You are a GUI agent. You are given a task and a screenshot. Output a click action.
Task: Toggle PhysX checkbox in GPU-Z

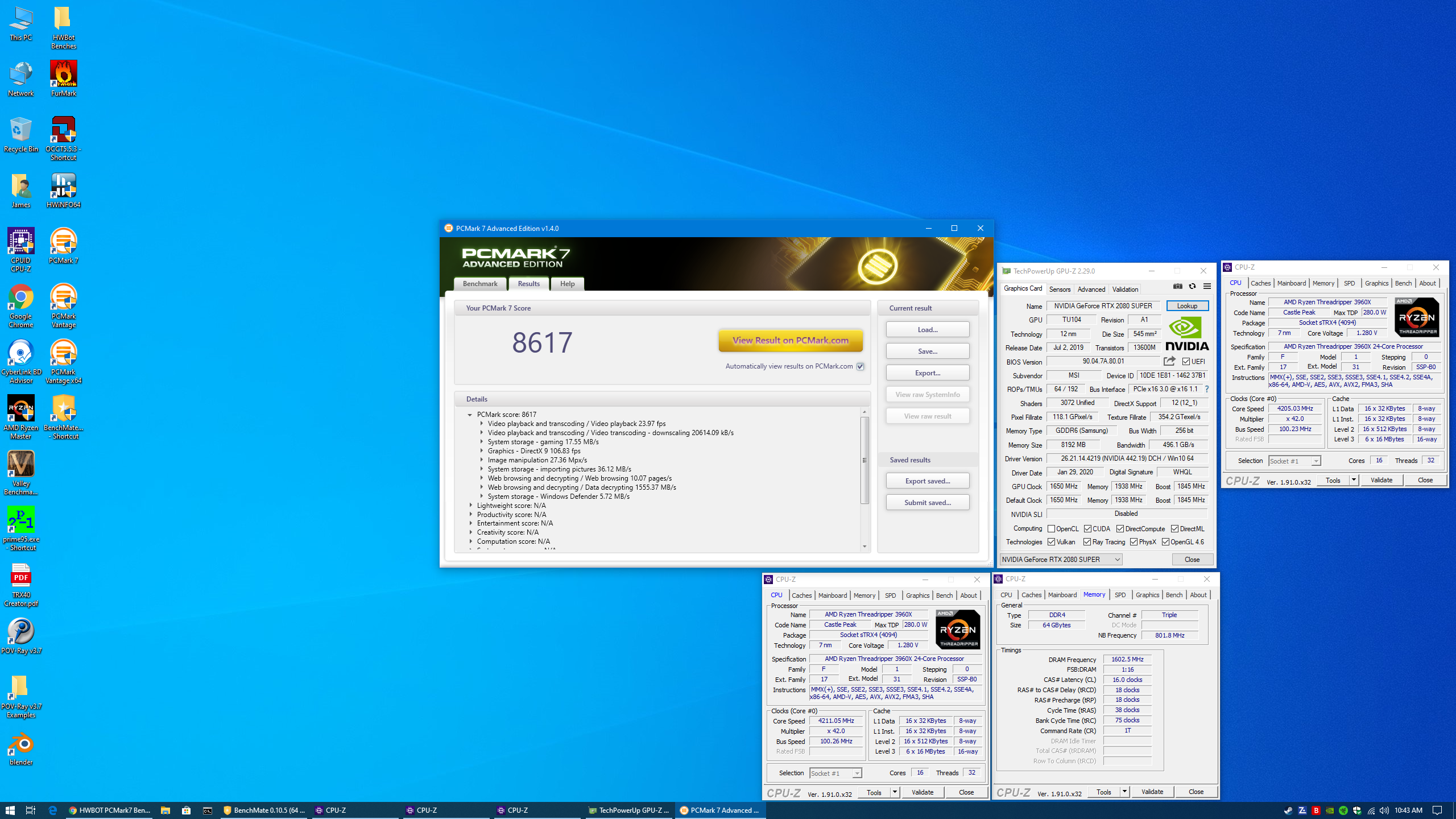[x=1134, y=542]
